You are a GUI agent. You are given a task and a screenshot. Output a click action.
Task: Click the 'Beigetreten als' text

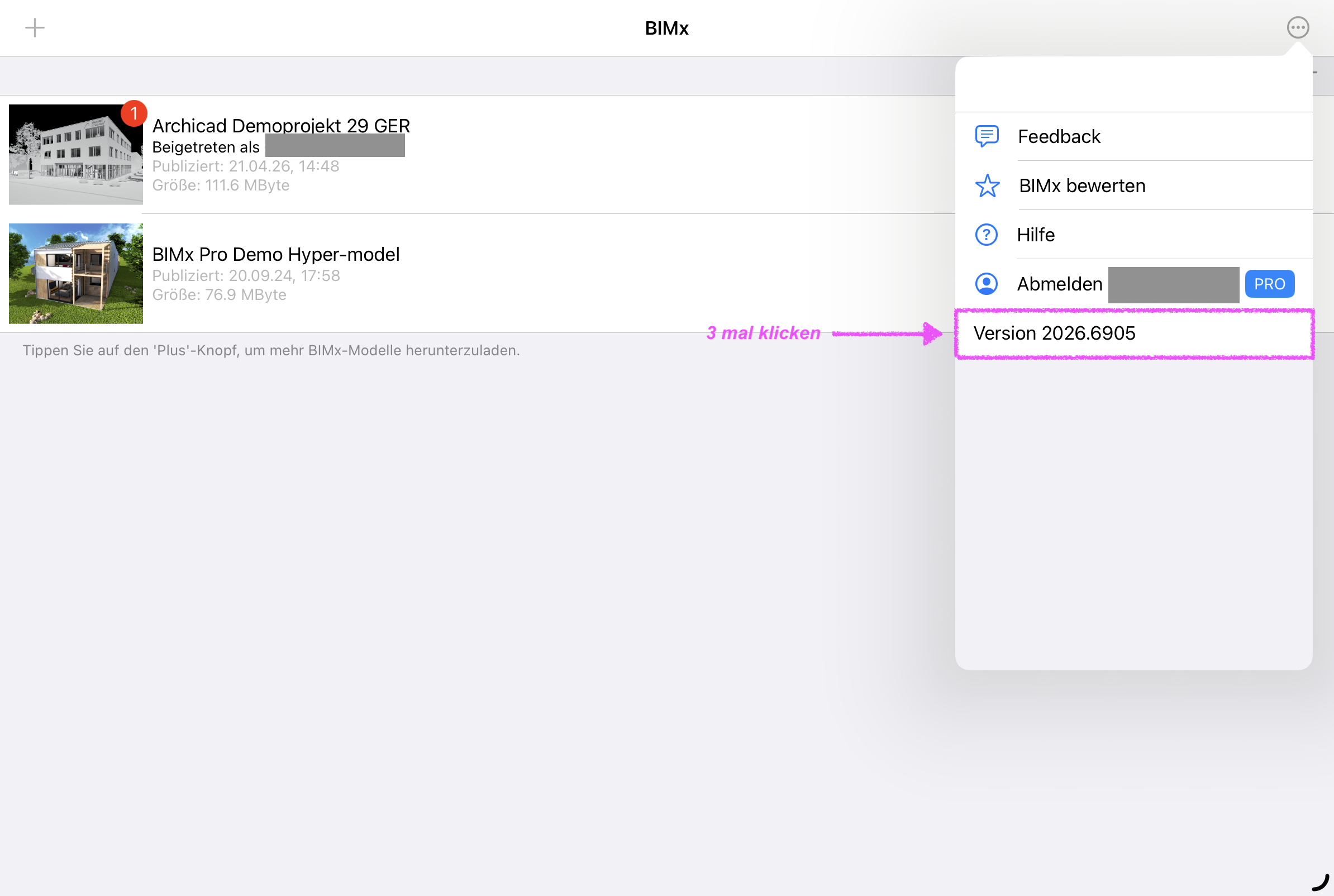(206, 147)
